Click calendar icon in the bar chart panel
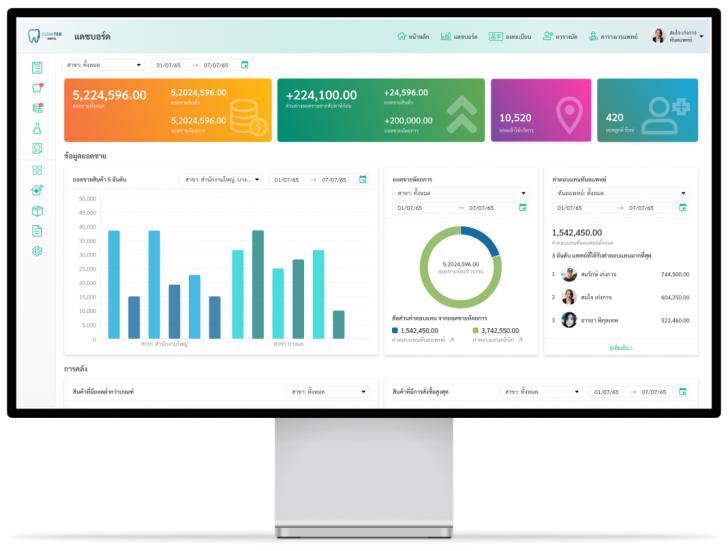728x551 pixels. (x=363, y=179)
